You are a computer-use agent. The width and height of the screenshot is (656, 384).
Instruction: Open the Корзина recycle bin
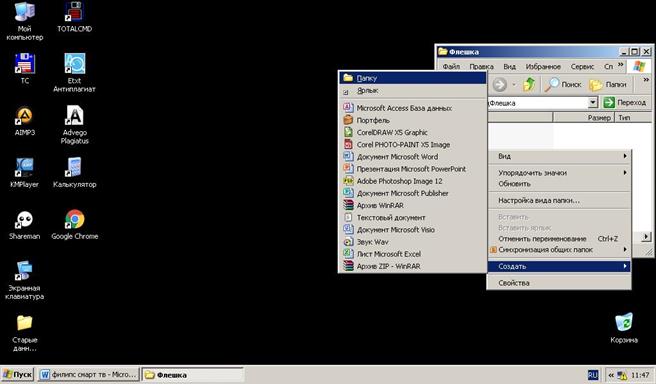[x=624, y=328]
